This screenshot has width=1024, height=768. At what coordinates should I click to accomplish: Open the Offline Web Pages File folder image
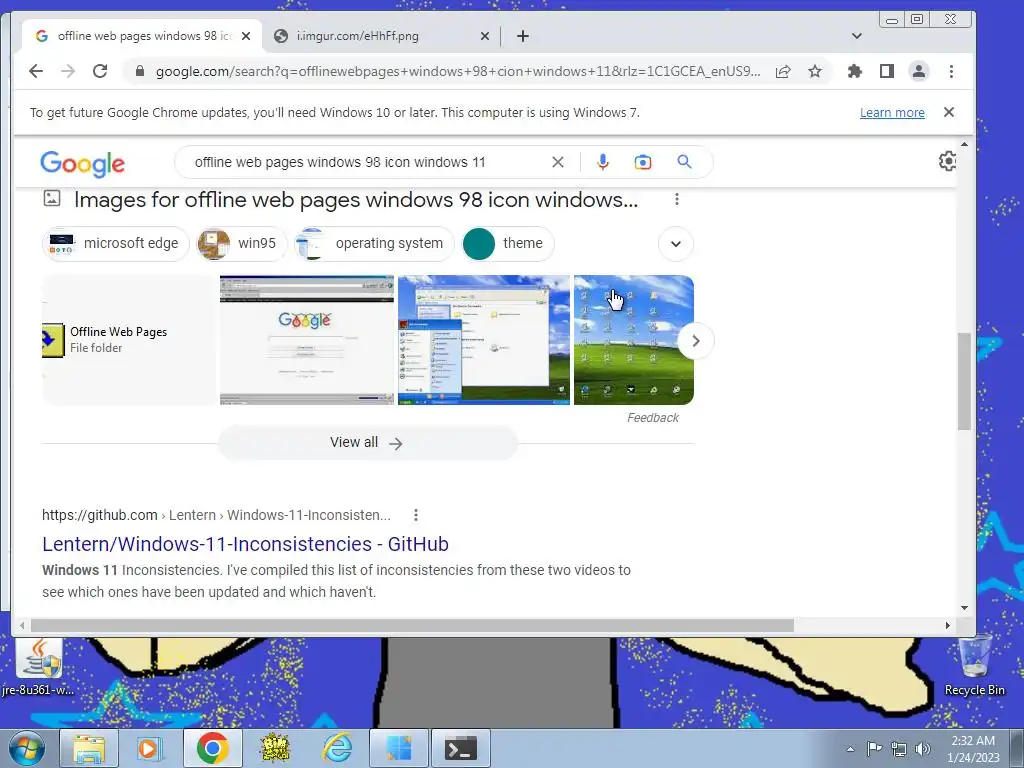click(x=129, y=340)
